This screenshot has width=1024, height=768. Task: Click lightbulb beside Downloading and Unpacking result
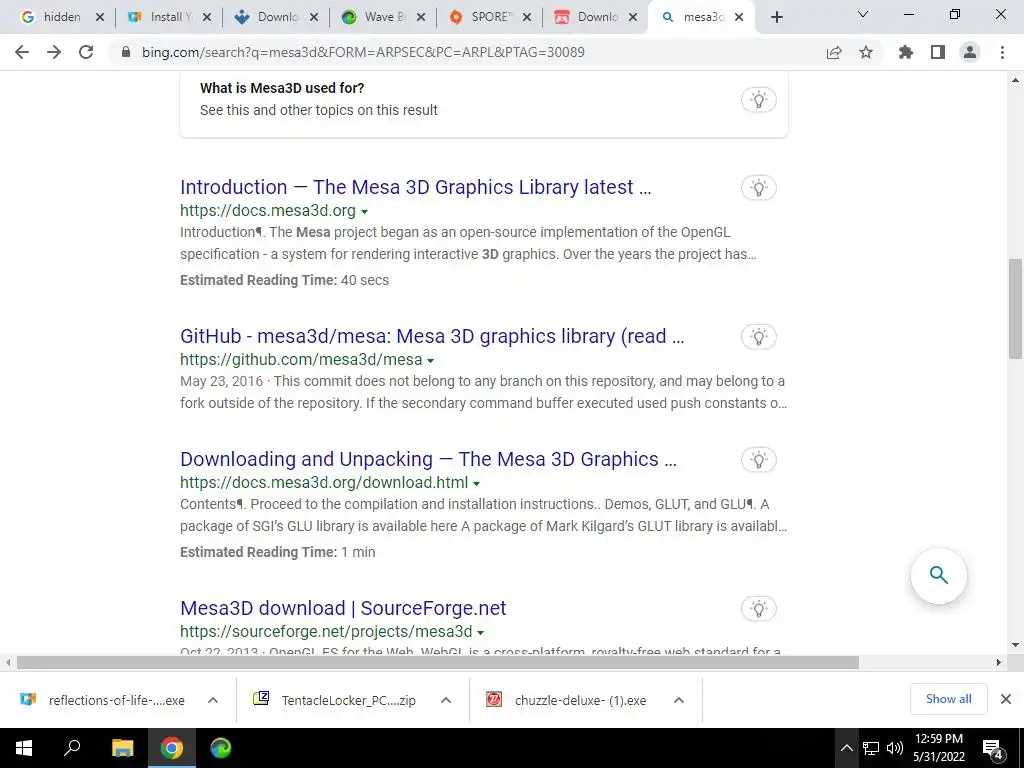click(x=759, y=460)
